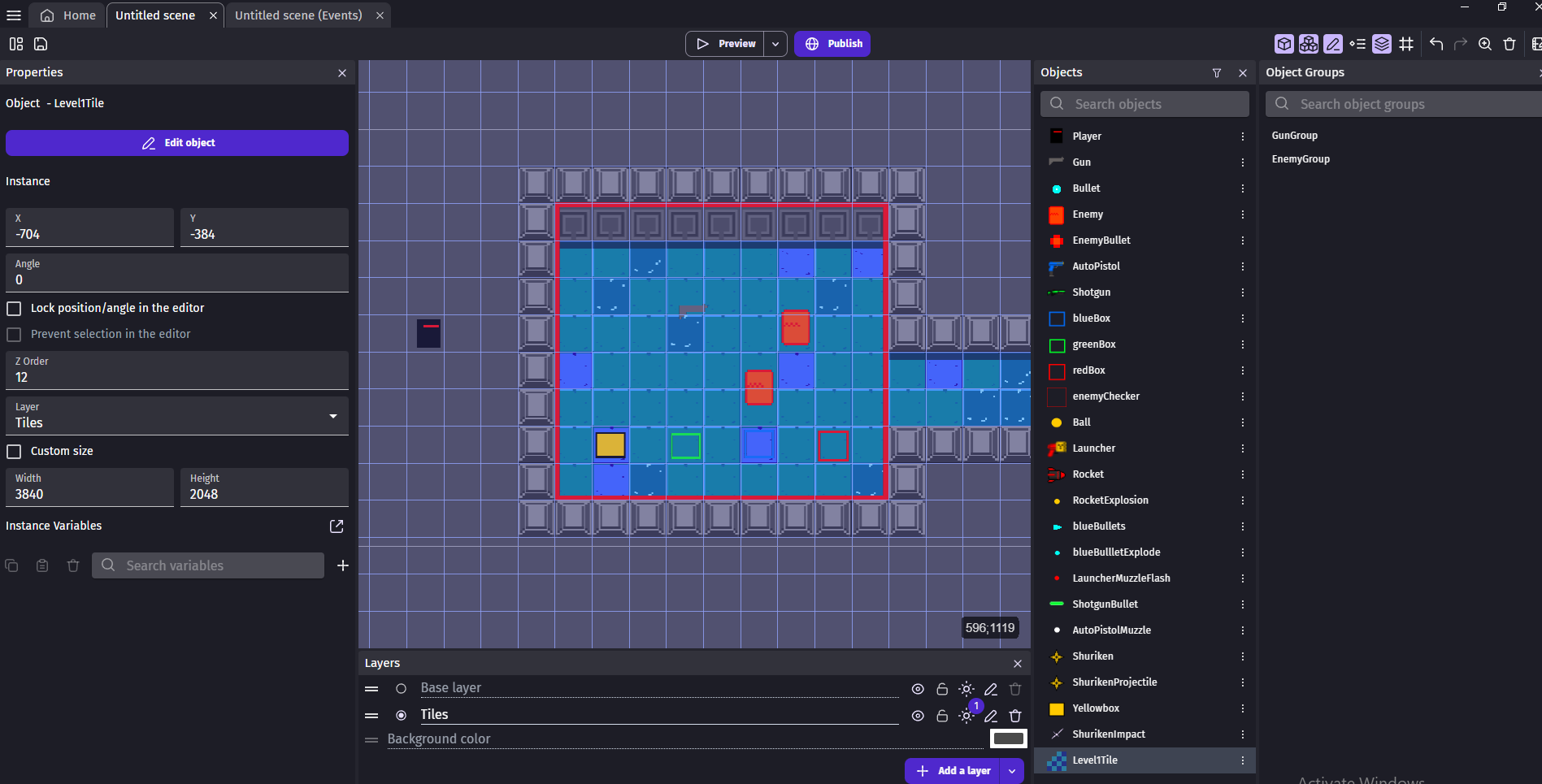Open the objects panel cube icon
1542x784 pixels.
(x=1284, y=44)
